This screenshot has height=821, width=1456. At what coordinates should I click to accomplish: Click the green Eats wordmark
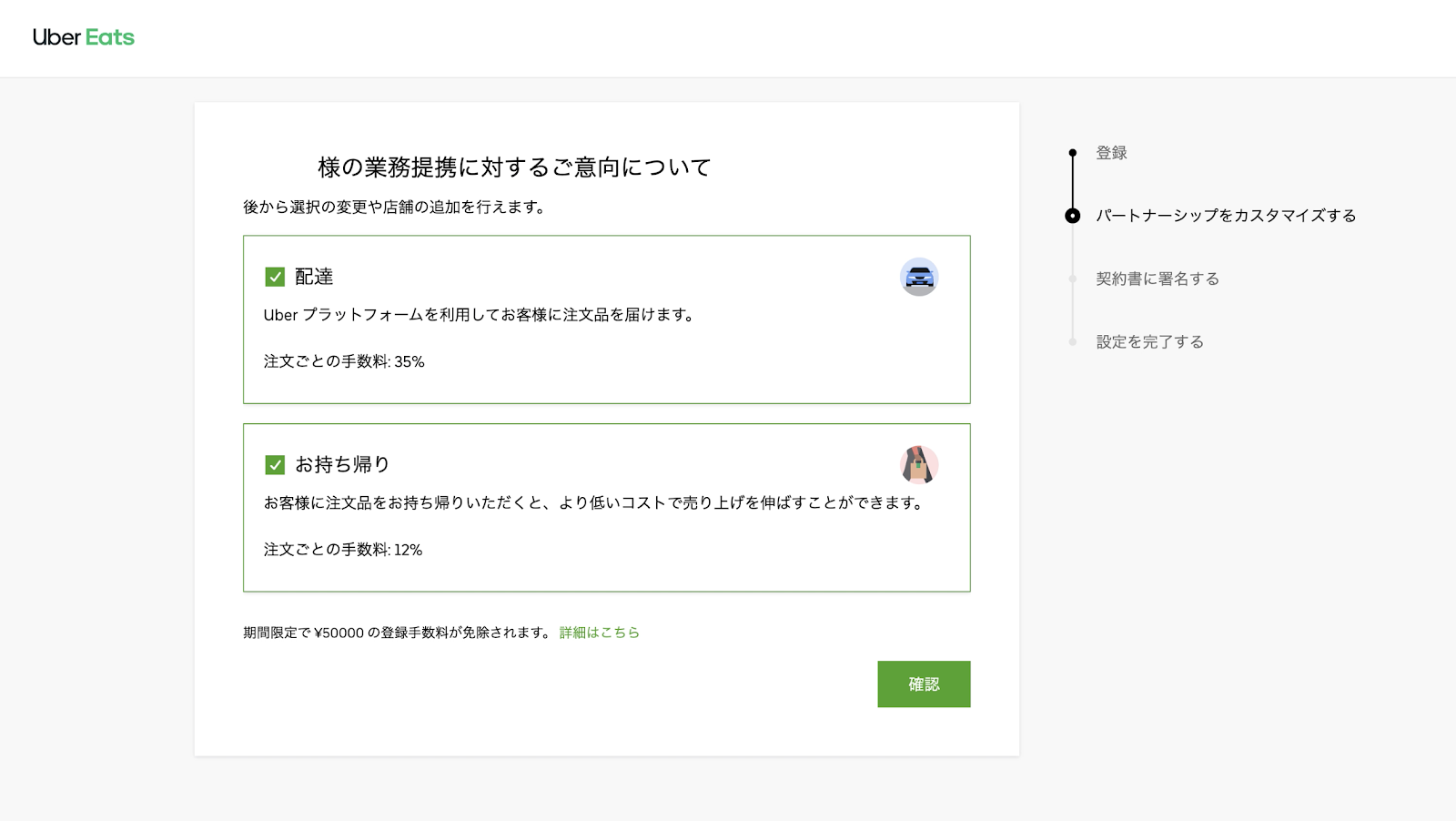click(x=112, y=36)
